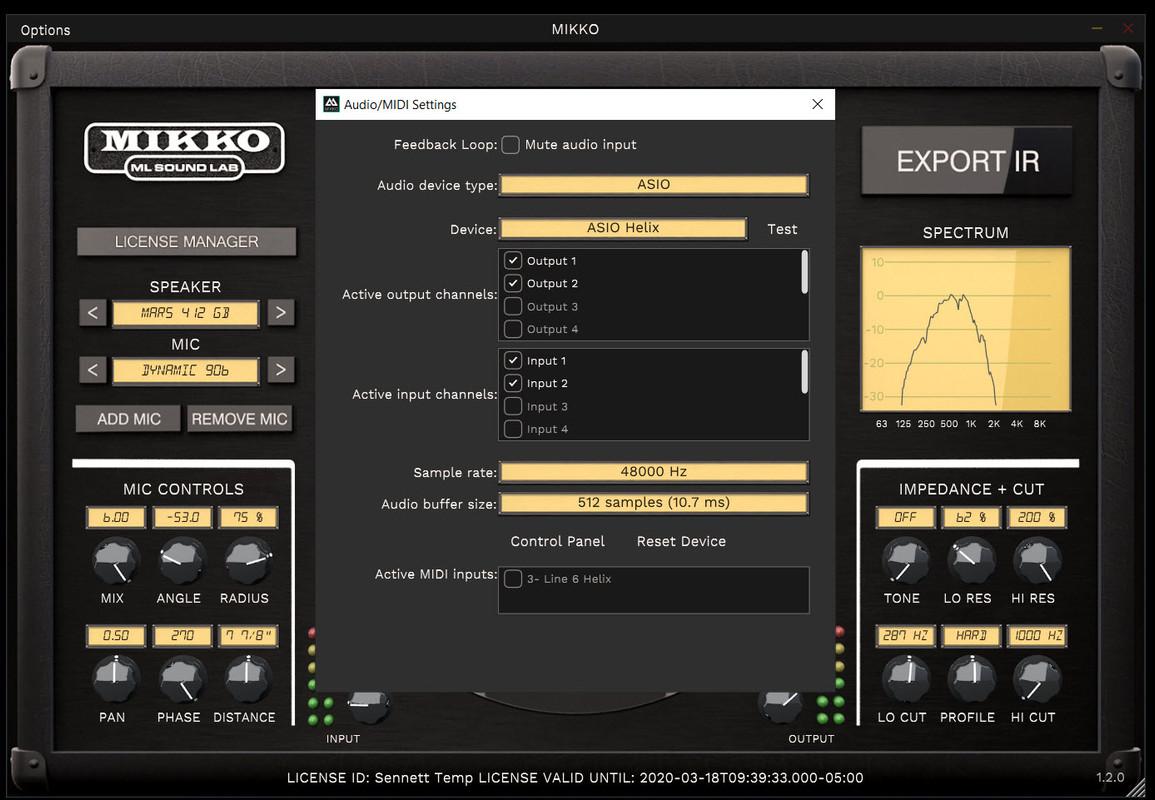Click the INPUT level knob
The image size is (1155, 800).
(368, 706)
